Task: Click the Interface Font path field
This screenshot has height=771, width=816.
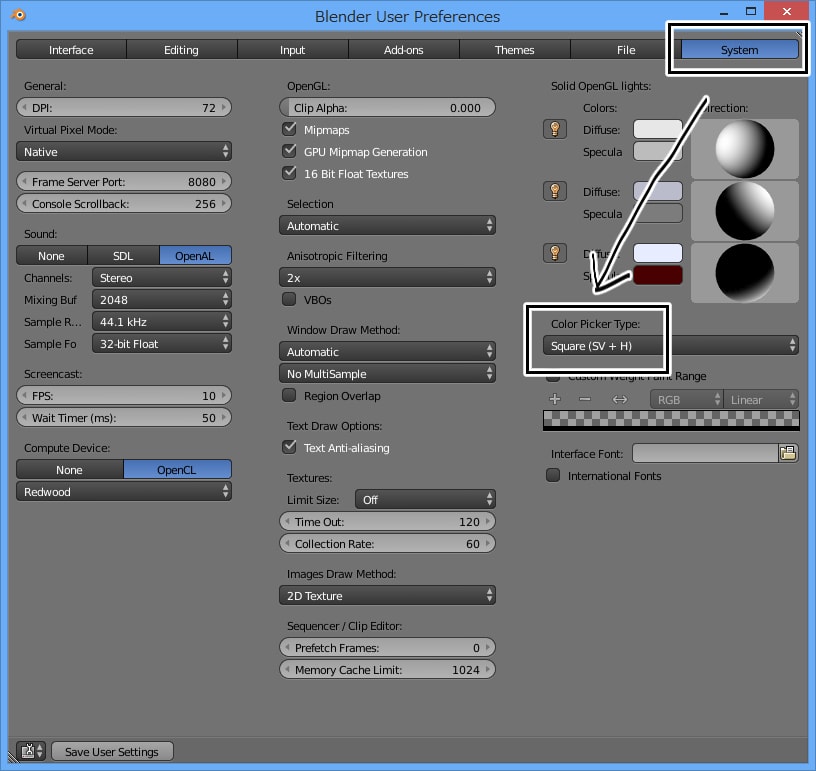Action: click(705, 453)
